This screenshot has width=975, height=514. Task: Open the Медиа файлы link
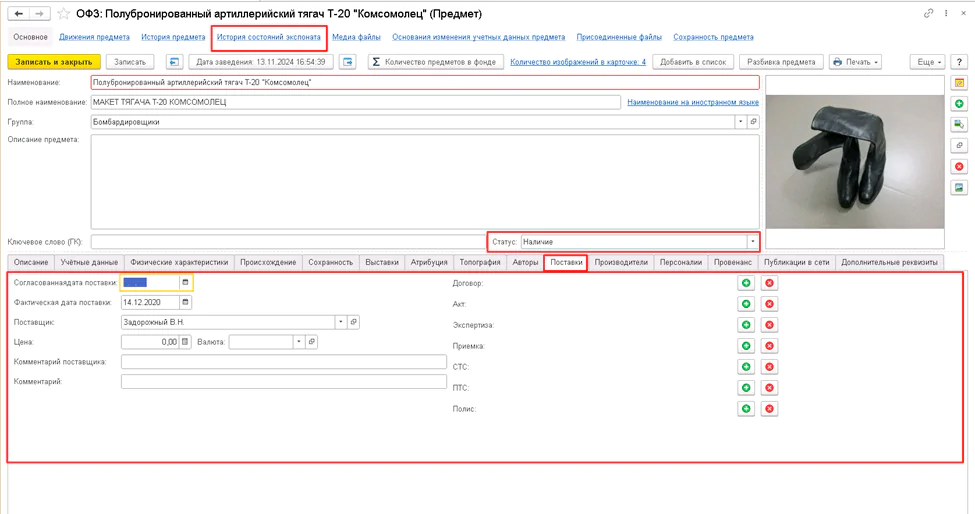[356, 37]
